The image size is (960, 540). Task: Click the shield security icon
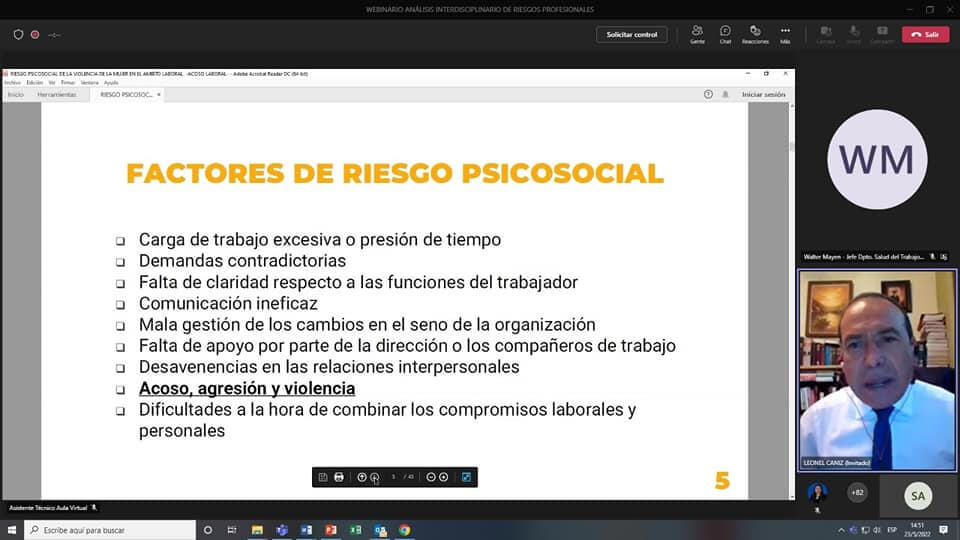click(18, 35)
